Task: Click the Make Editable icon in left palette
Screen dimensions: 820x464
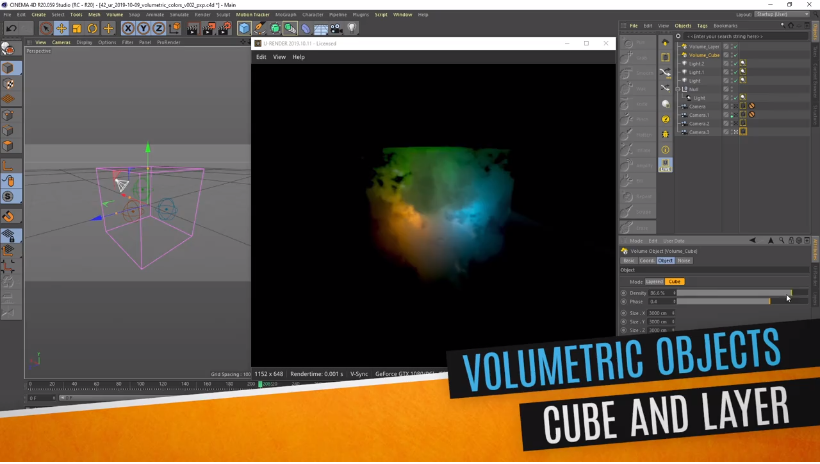Action: tap(8, 48)
